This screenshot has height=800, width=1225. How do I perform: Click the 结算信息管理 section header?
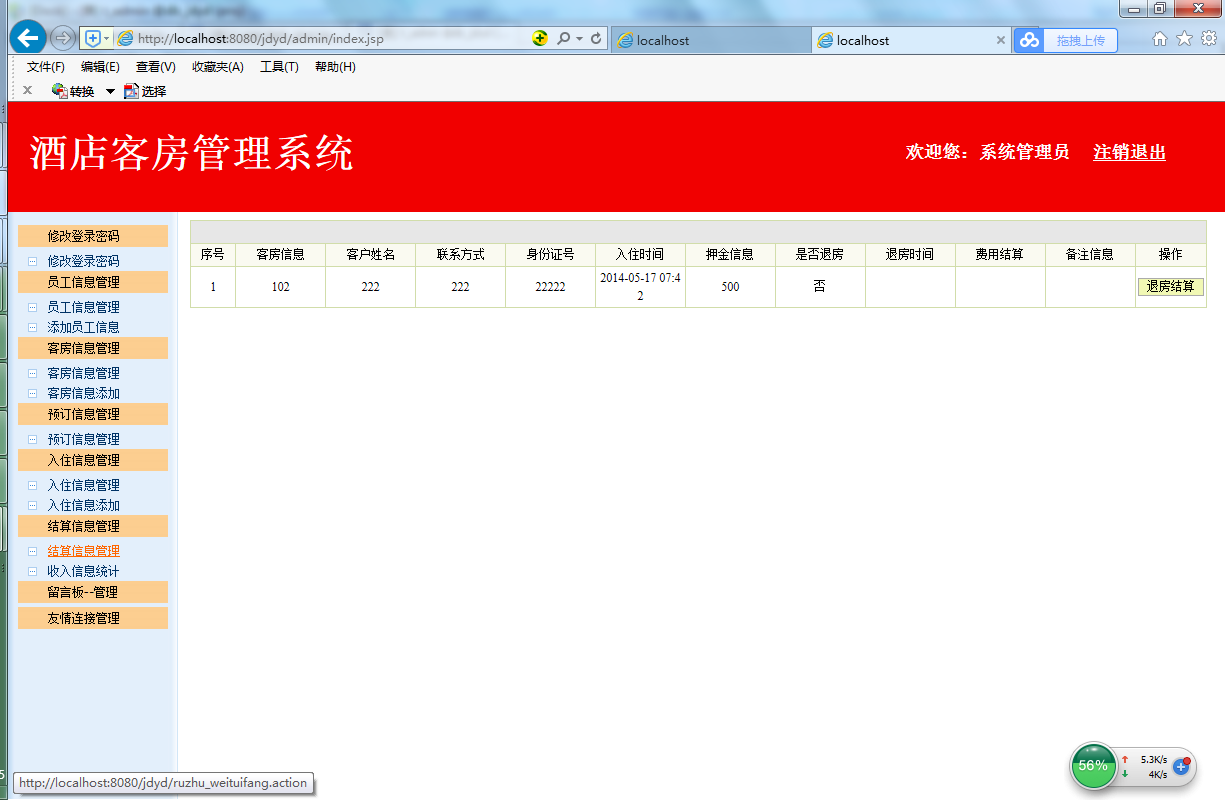click(x=93, y=526)
